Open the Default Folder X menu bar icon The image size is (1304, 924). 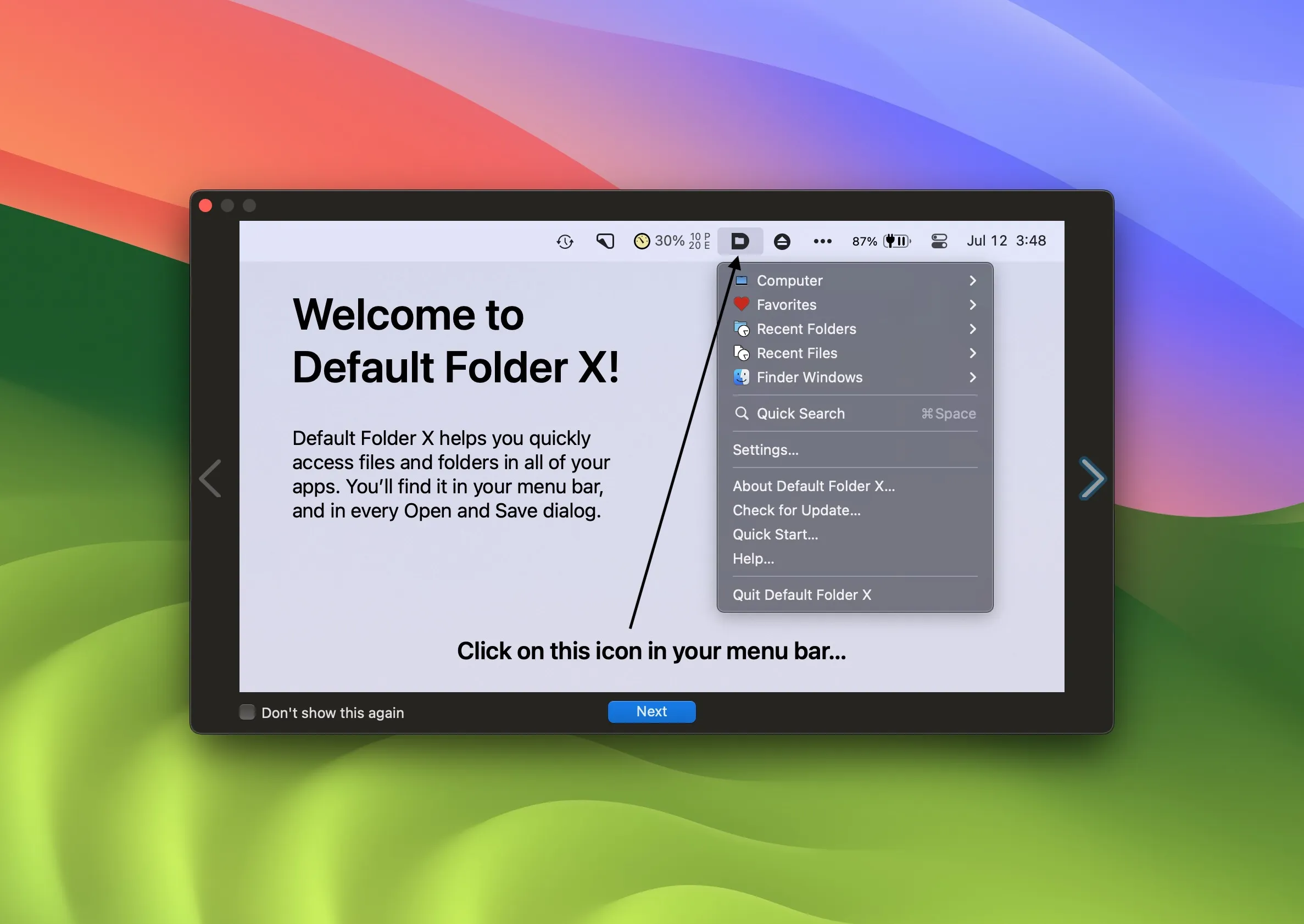(x=740, y=241)
